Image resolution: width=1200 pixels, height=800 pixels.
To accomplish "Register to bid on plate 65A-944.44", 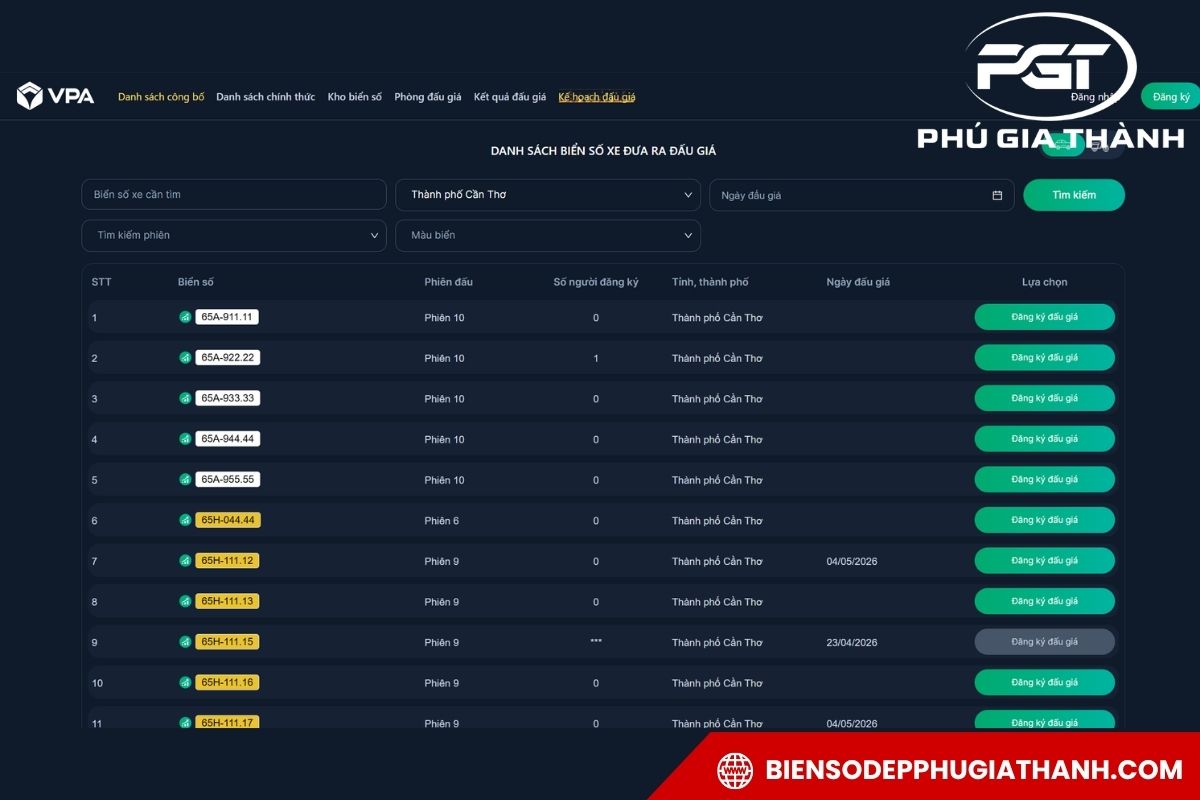I will pos(1045,439).
